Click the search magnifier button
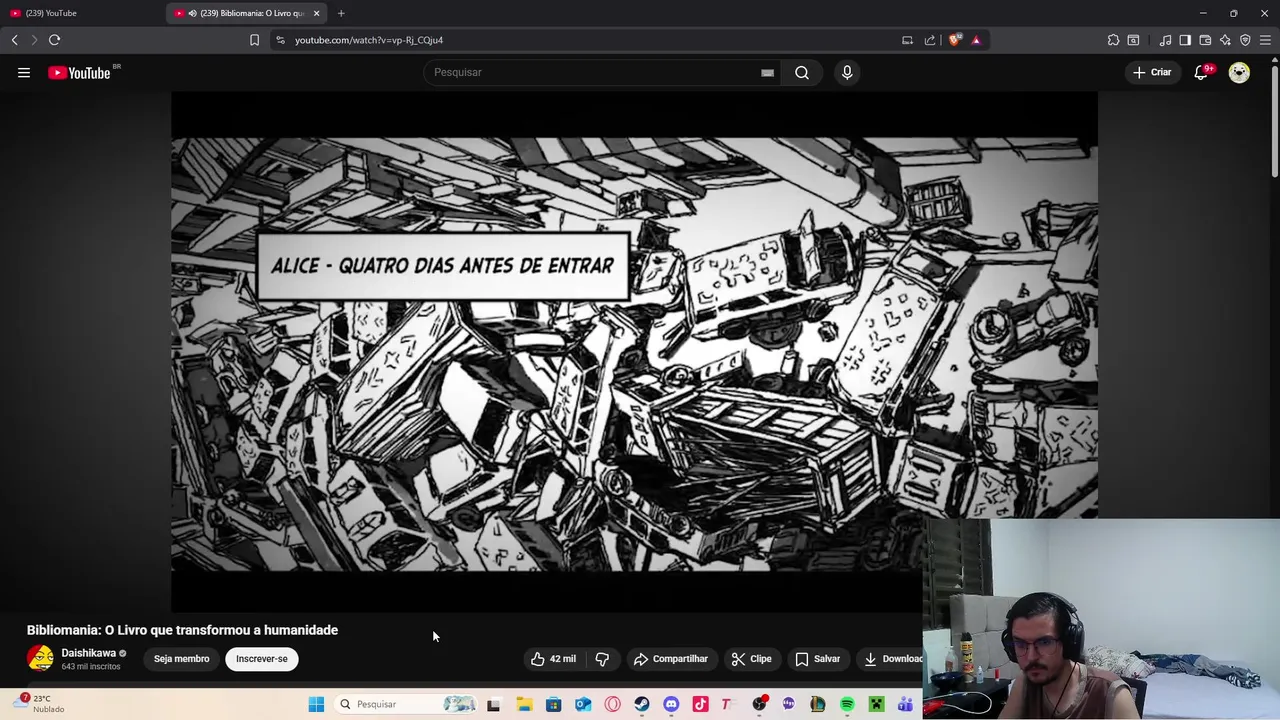The width and height of the screenshot is (1280, 720). (802, 72)
